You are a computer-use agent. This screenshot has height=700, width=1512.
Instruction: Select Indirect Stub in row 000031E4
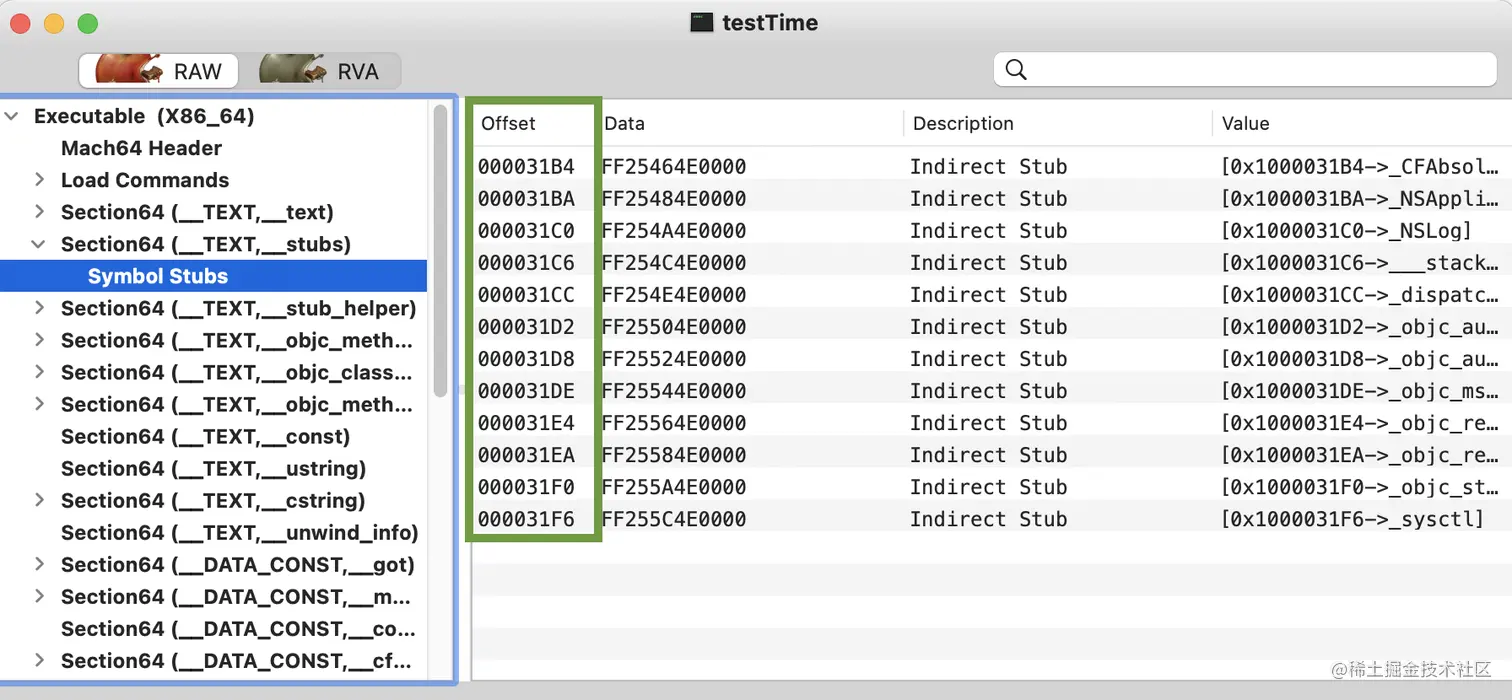(x=988, y=422)
